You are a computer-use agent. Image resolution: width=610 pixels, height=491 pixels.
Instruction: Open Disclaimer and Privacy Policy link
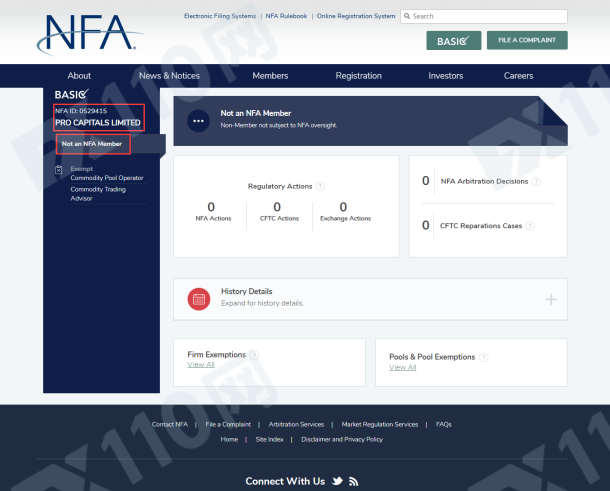[342, 439]
